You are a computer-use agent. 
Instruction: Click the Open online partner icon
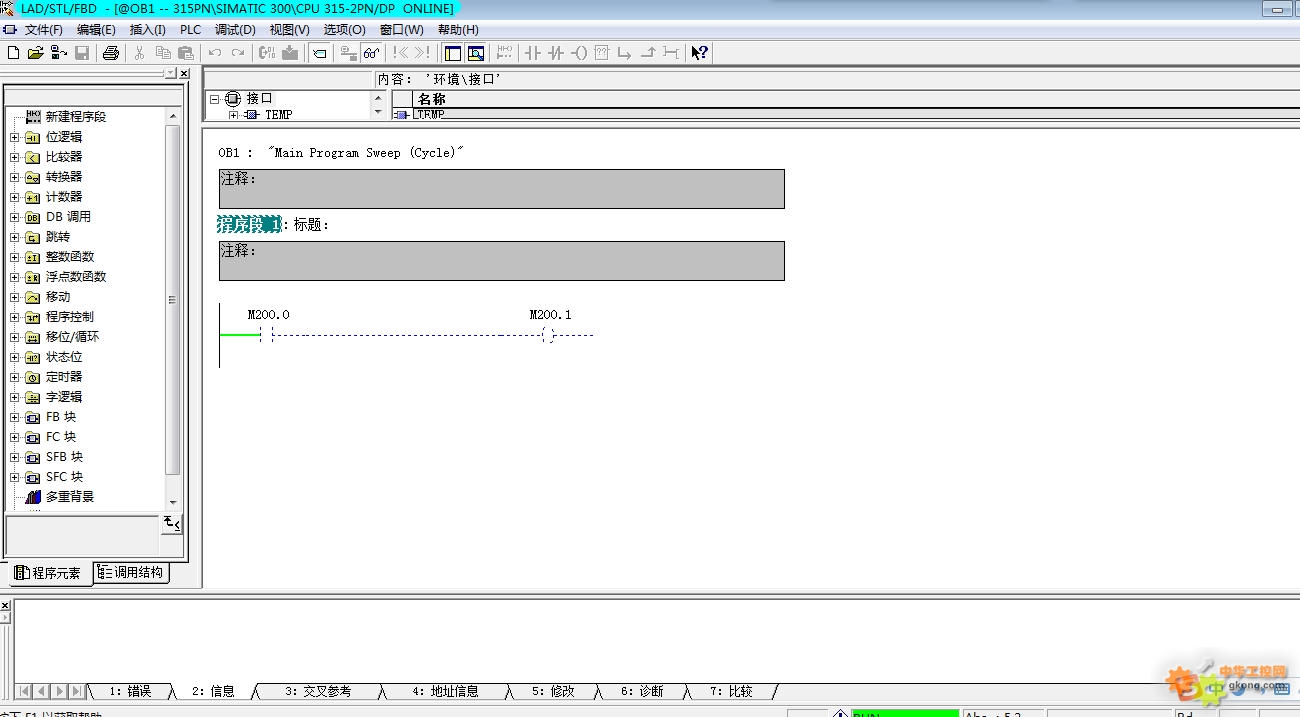coord(58,53)
